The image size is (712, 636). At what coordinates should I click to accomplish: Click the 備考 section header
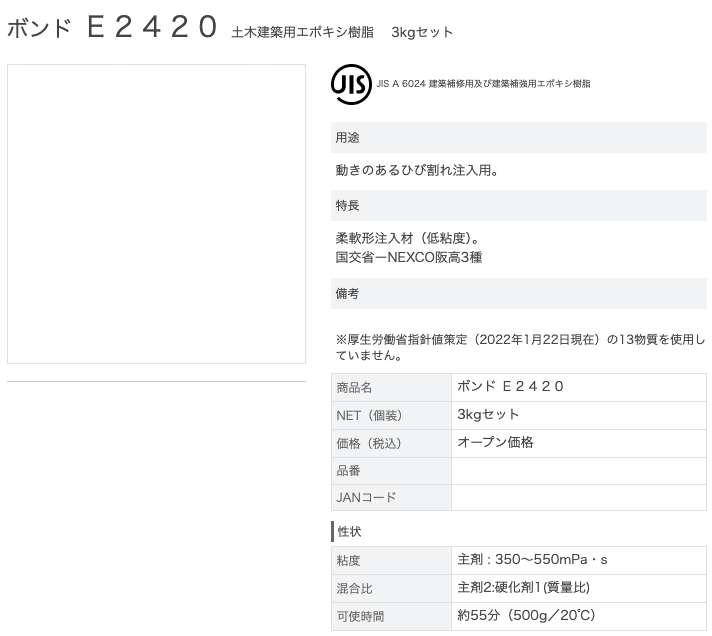[x=519, y=294]
